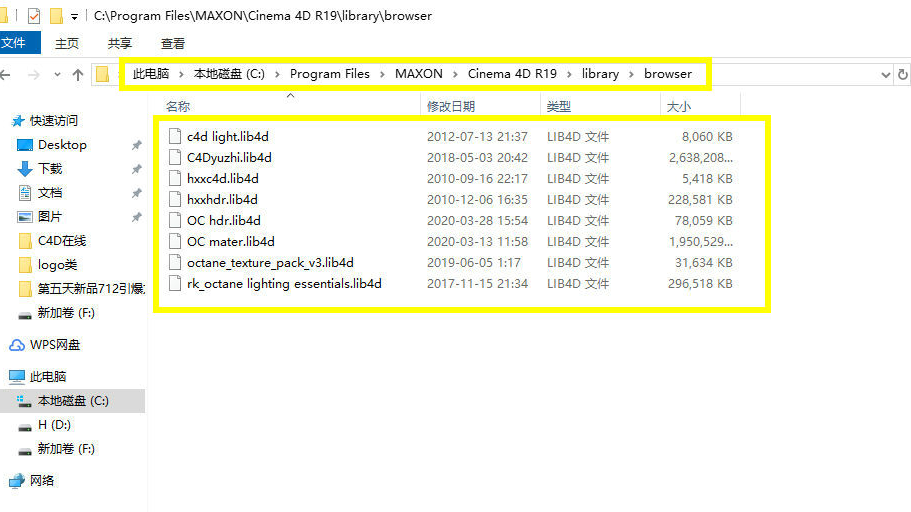Select file rk_octane lighting essentials.lib4d
Image resolution: width=911 pixels, height=512 pixels.
click(x=284, y=284)
